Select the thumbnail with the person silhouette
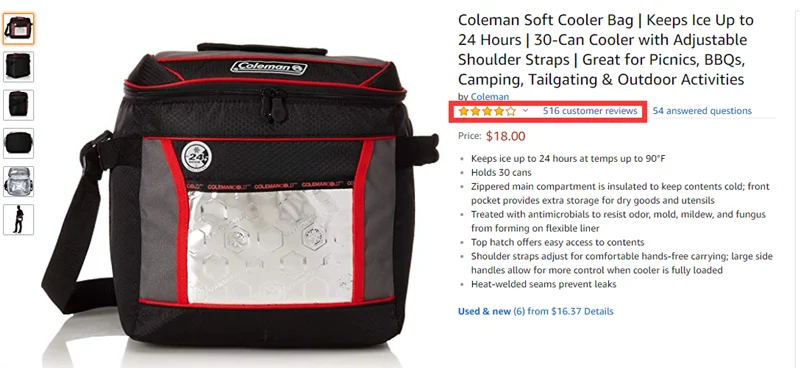 pos(19,219)
